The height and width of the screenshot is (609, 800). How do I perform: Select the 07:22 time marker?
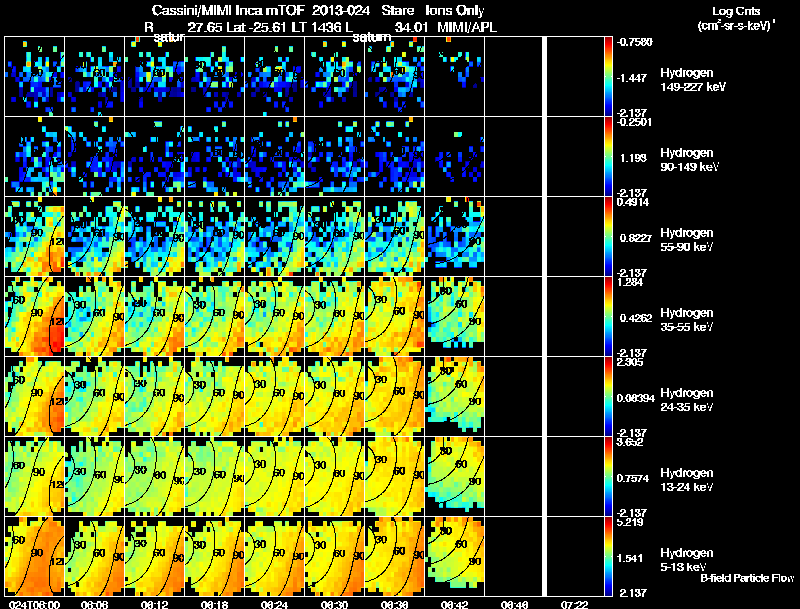coord(574,604)
